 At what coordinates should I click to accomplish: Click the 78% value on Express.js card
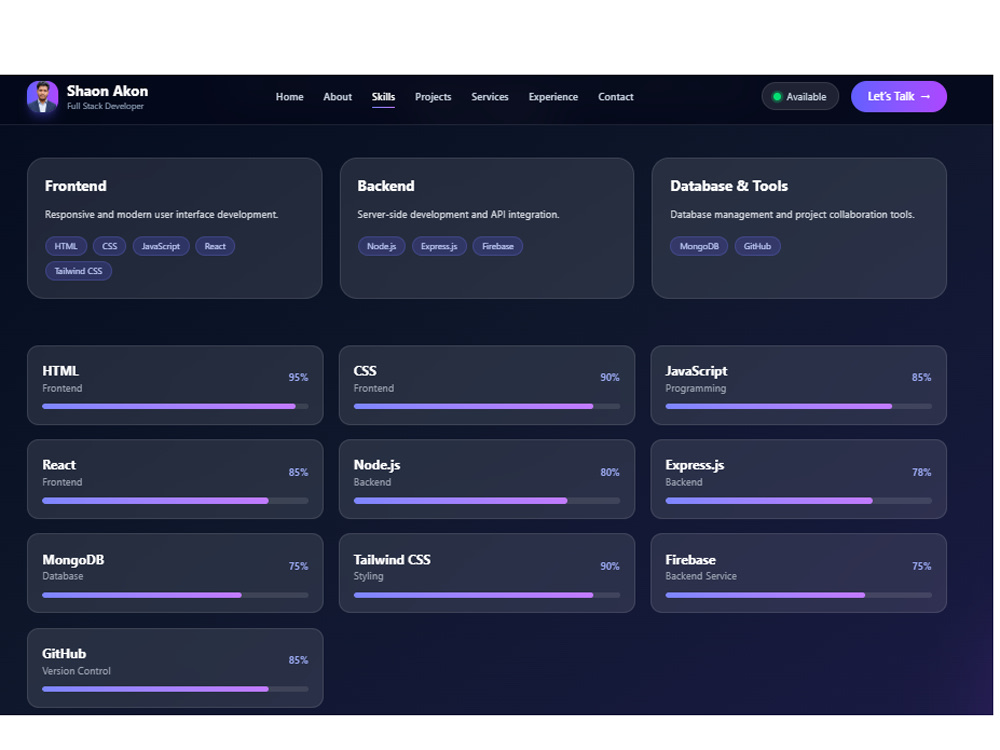coord(922,473)
